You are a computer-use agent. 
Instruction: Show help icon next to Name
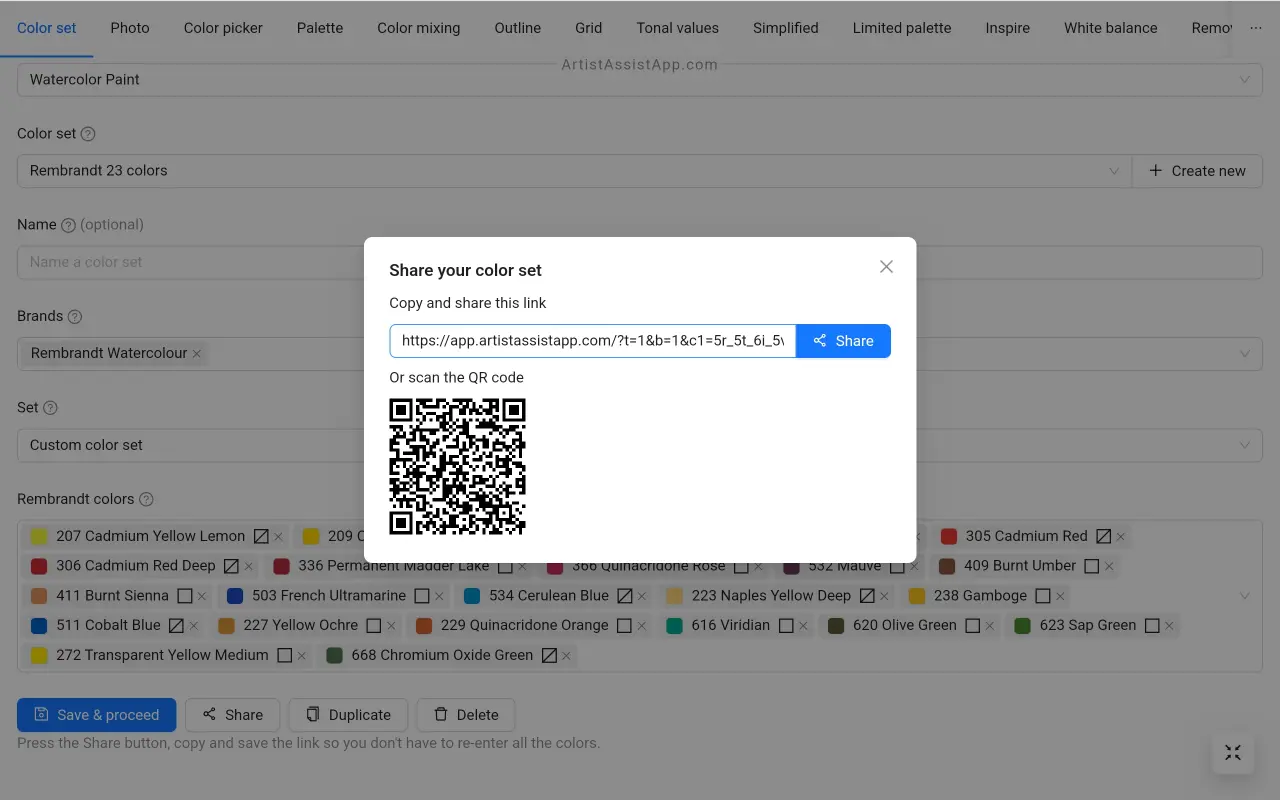(68, 225)
